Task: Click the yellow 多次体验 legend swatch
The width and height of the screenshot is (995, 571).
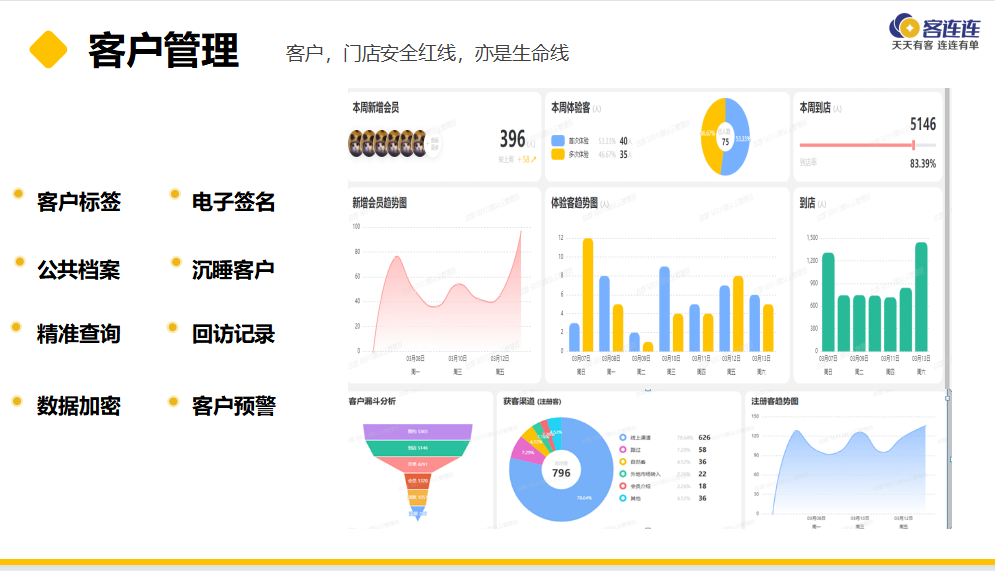Action: [558, 154]
